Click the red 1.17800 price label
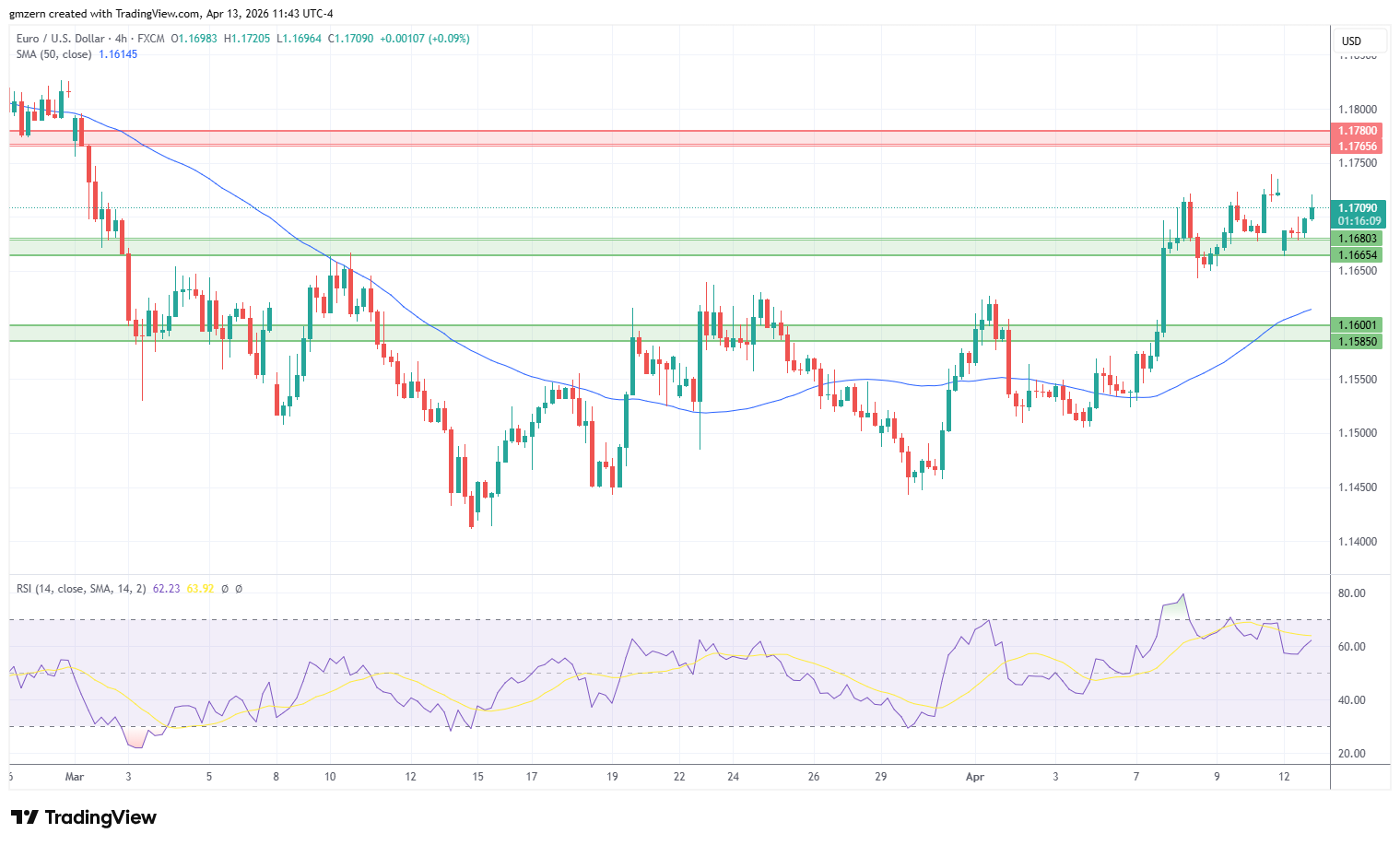The image size is (1400, 845). (1359, 131)
